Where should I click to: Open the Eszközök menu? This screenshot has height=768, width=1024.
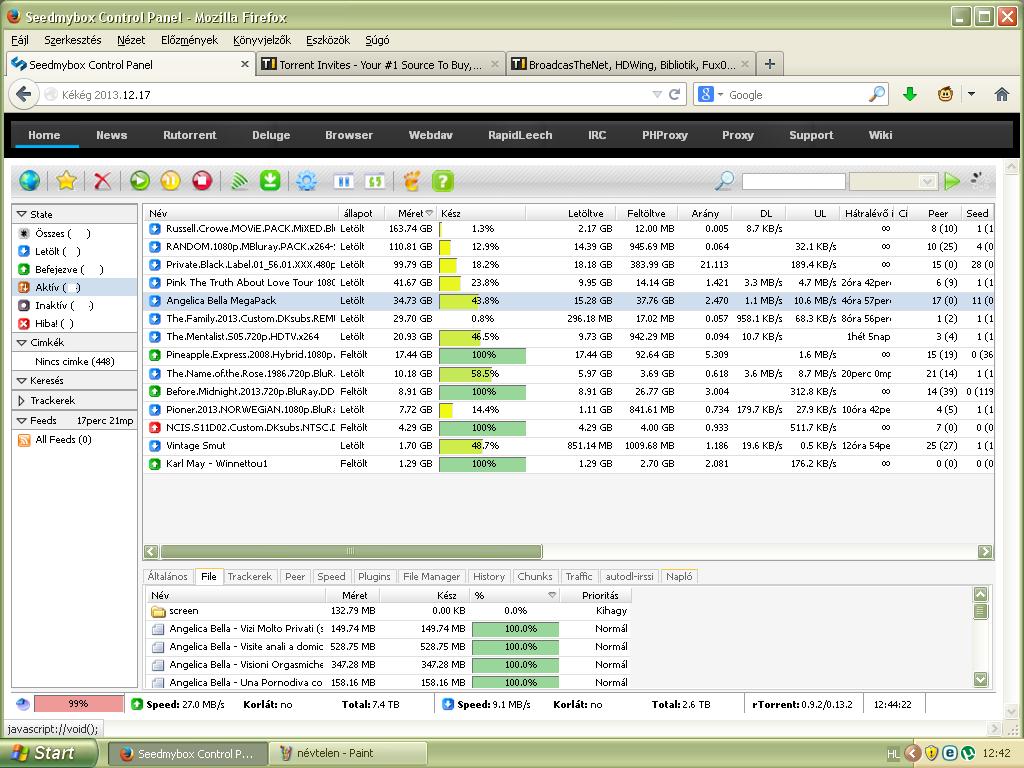pos(328,40)
